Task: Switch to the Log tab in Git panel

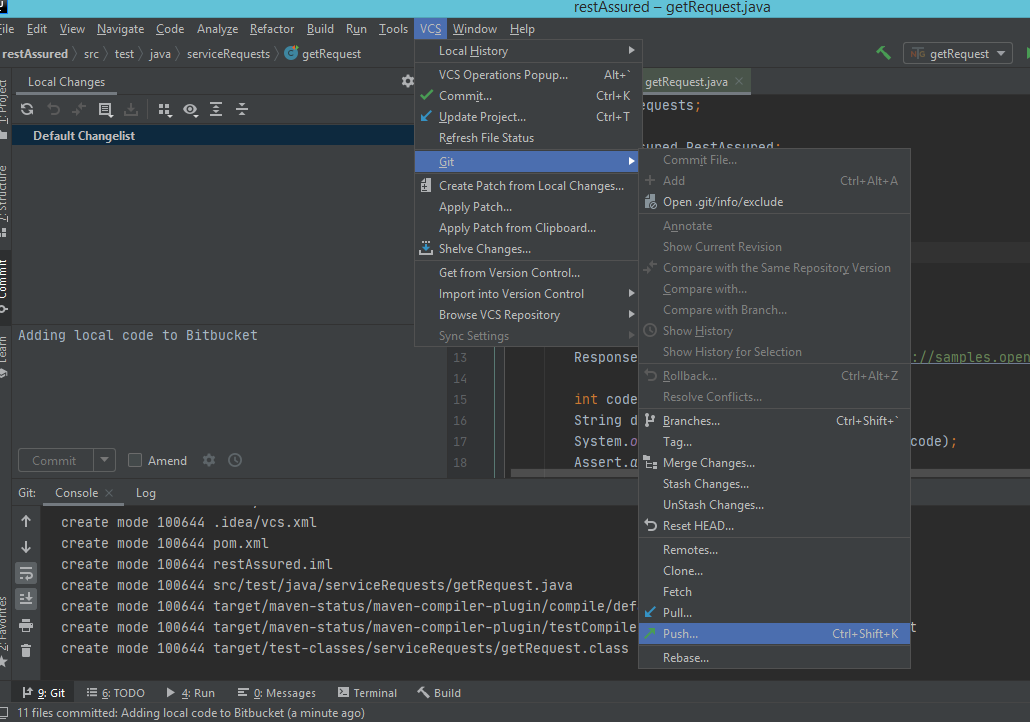Action: (x=145, y=493)
